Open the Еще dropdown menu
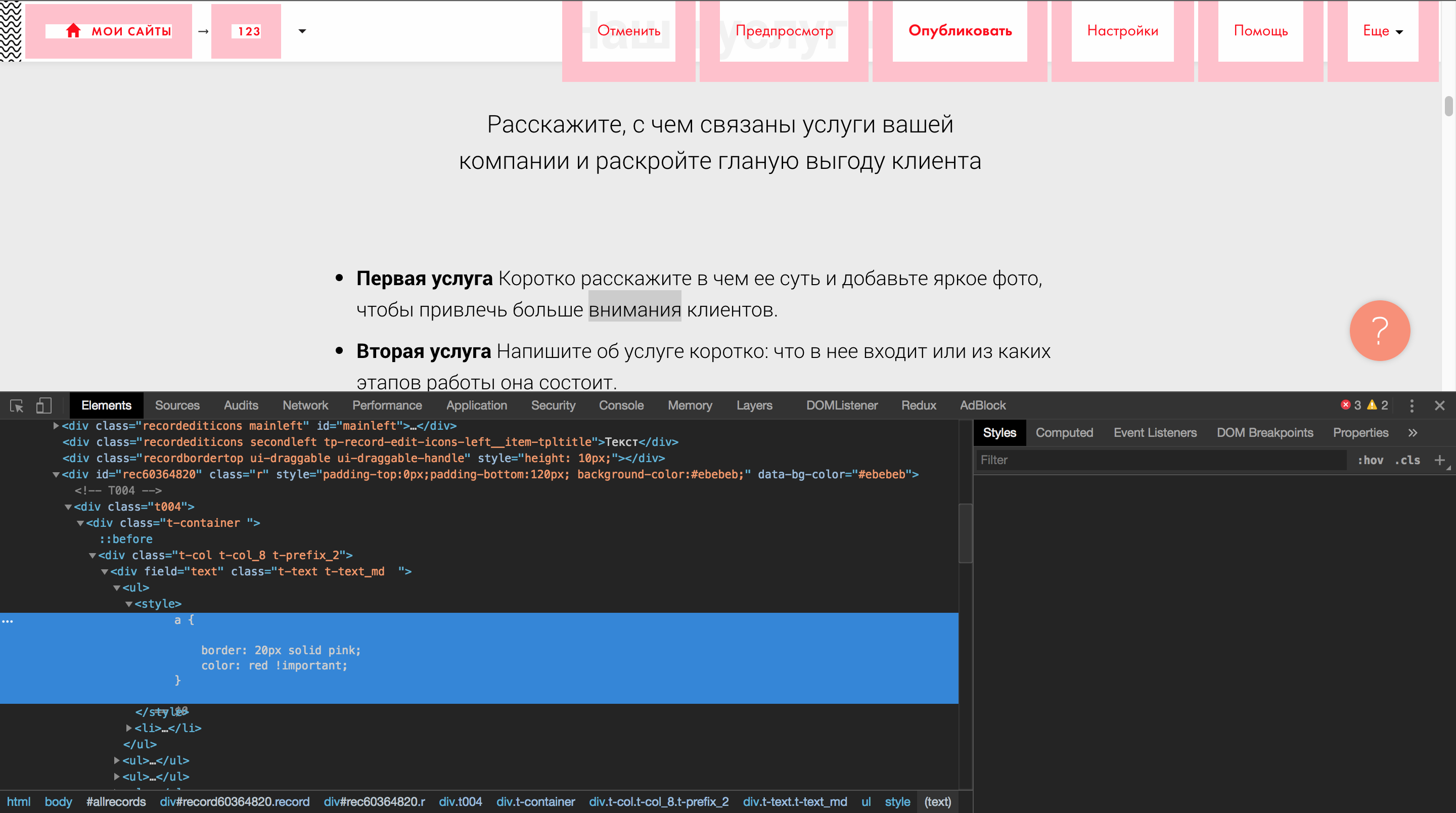 tap(1383, 31)
